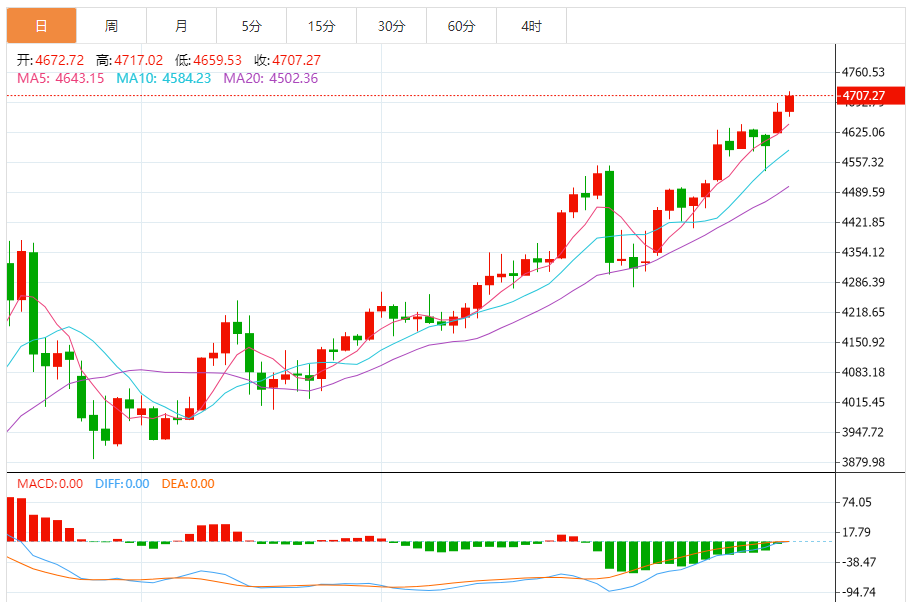The image size is (913, 602).
Task: Switch to the 5分 interval tab
Action: [x=251, y=26]
